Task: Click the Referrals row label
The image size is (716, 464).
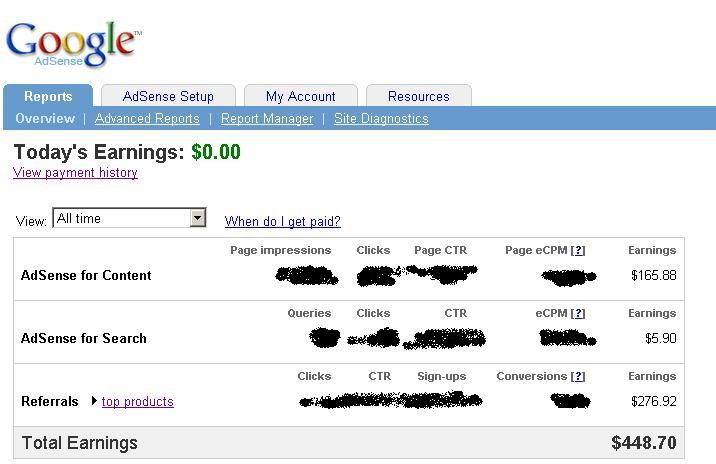Action: [50, 401]
